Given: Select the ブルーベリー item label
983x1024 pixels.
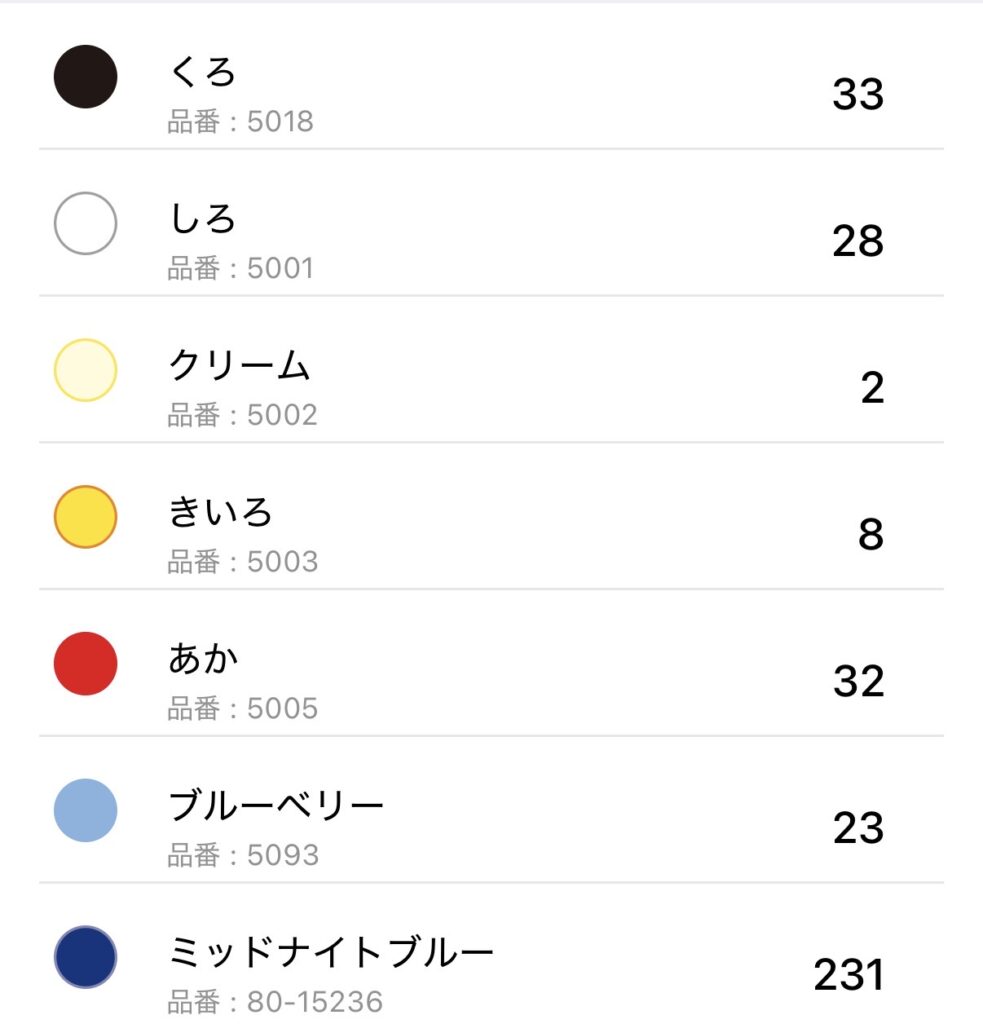Looking at the screenshot, I should pos(277,806).
